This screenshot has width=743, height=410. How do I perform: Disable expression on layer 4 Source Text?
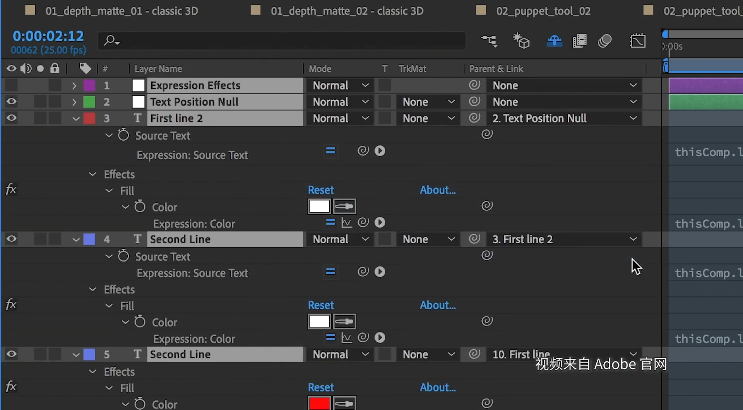coord(330,272)
